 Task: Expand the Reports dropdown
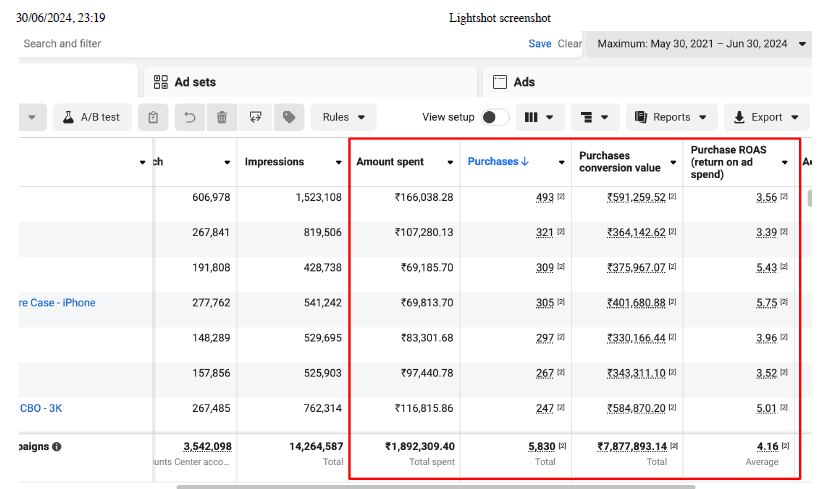tap(671, 117)
